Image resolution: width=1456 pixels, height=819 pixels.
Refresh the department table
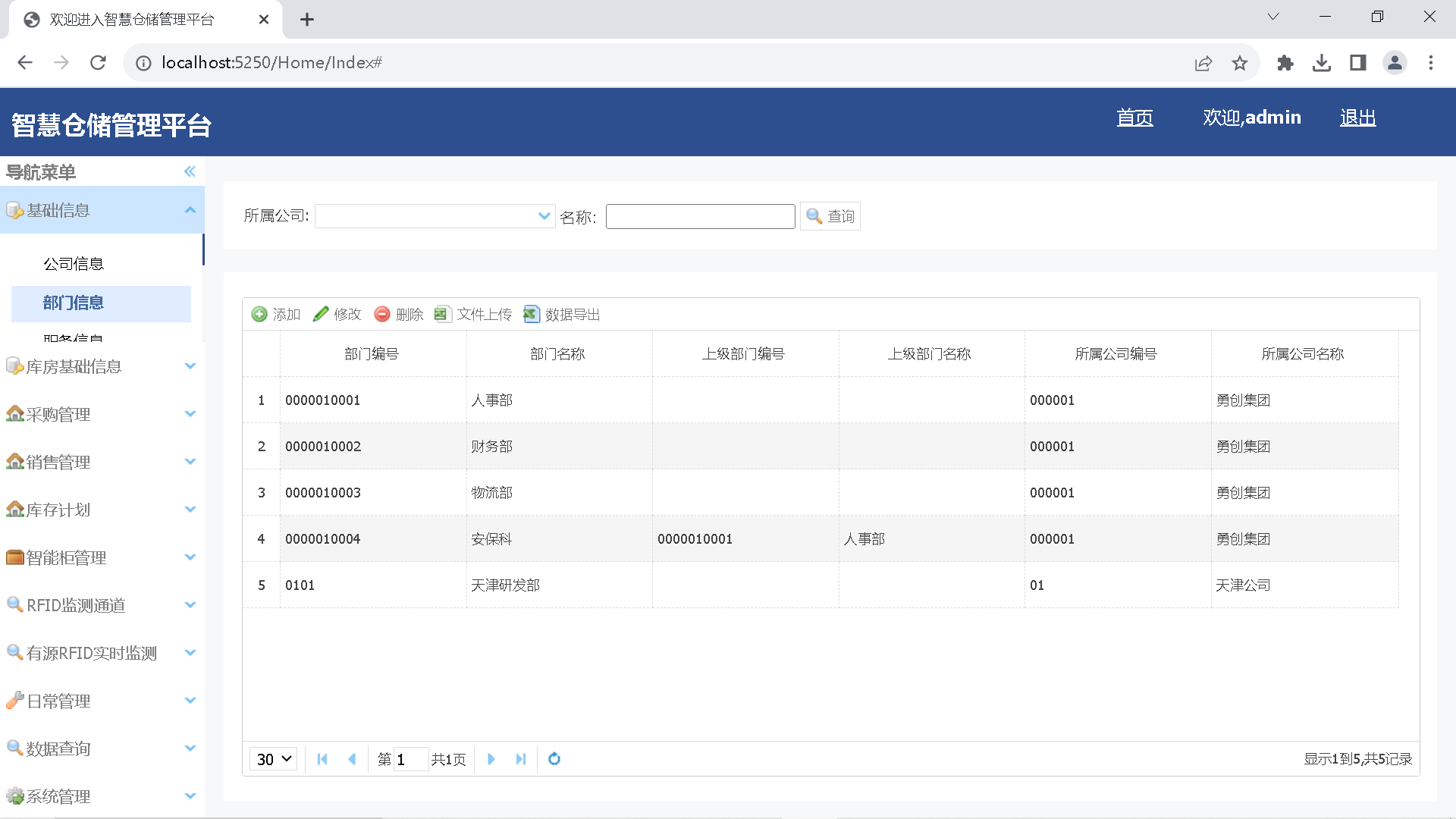pyautogui.click(x=554, y=759)
